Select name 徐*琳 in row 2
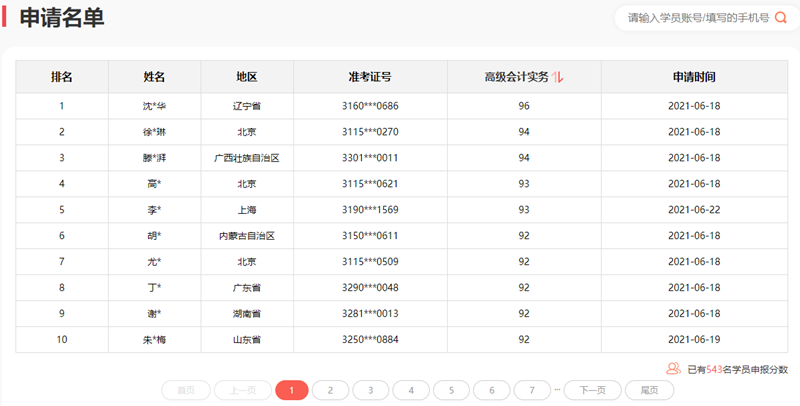800x406 pixels. [x=154, y=132]
